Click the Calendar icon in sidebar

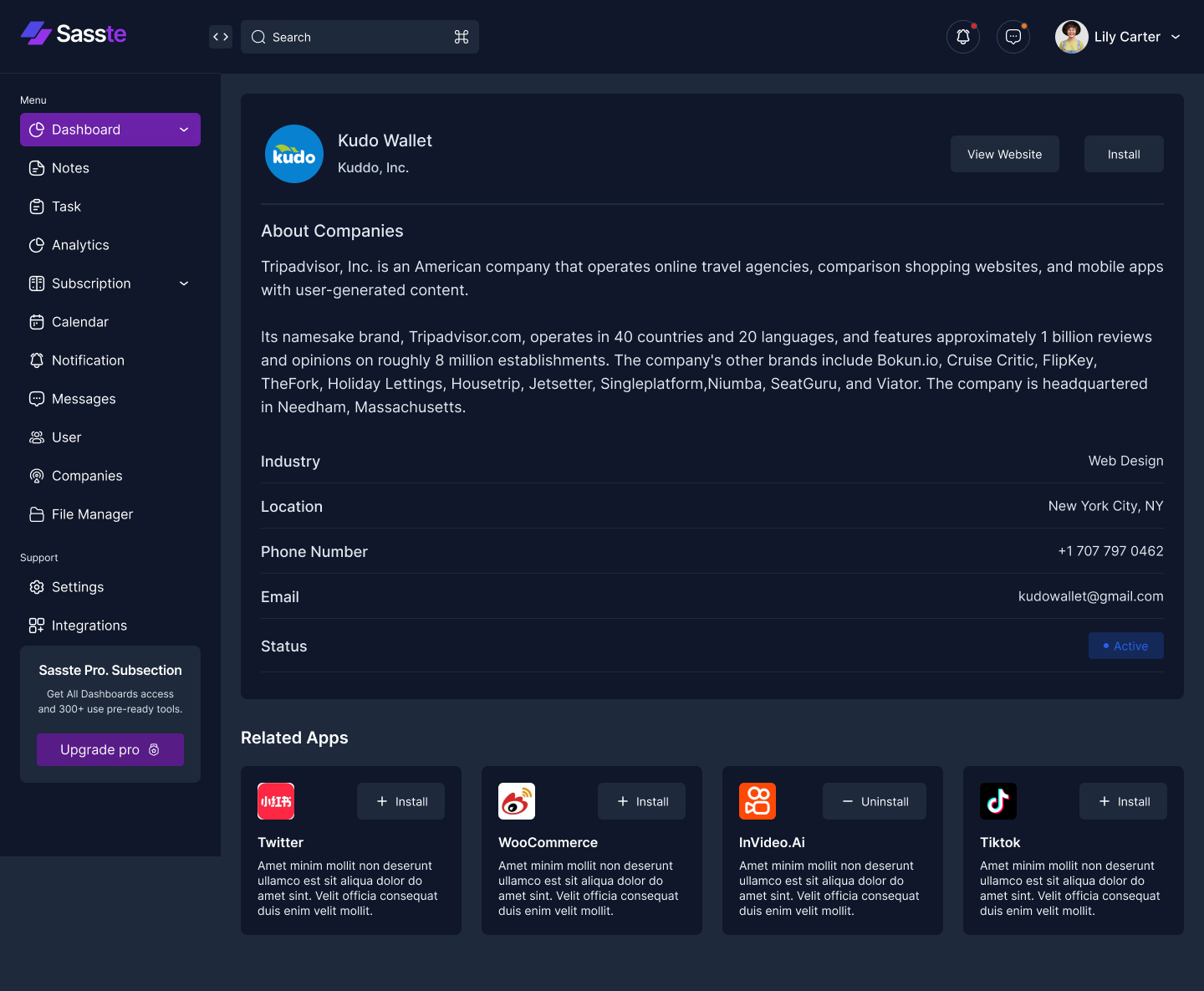click(x=37, y=322)
